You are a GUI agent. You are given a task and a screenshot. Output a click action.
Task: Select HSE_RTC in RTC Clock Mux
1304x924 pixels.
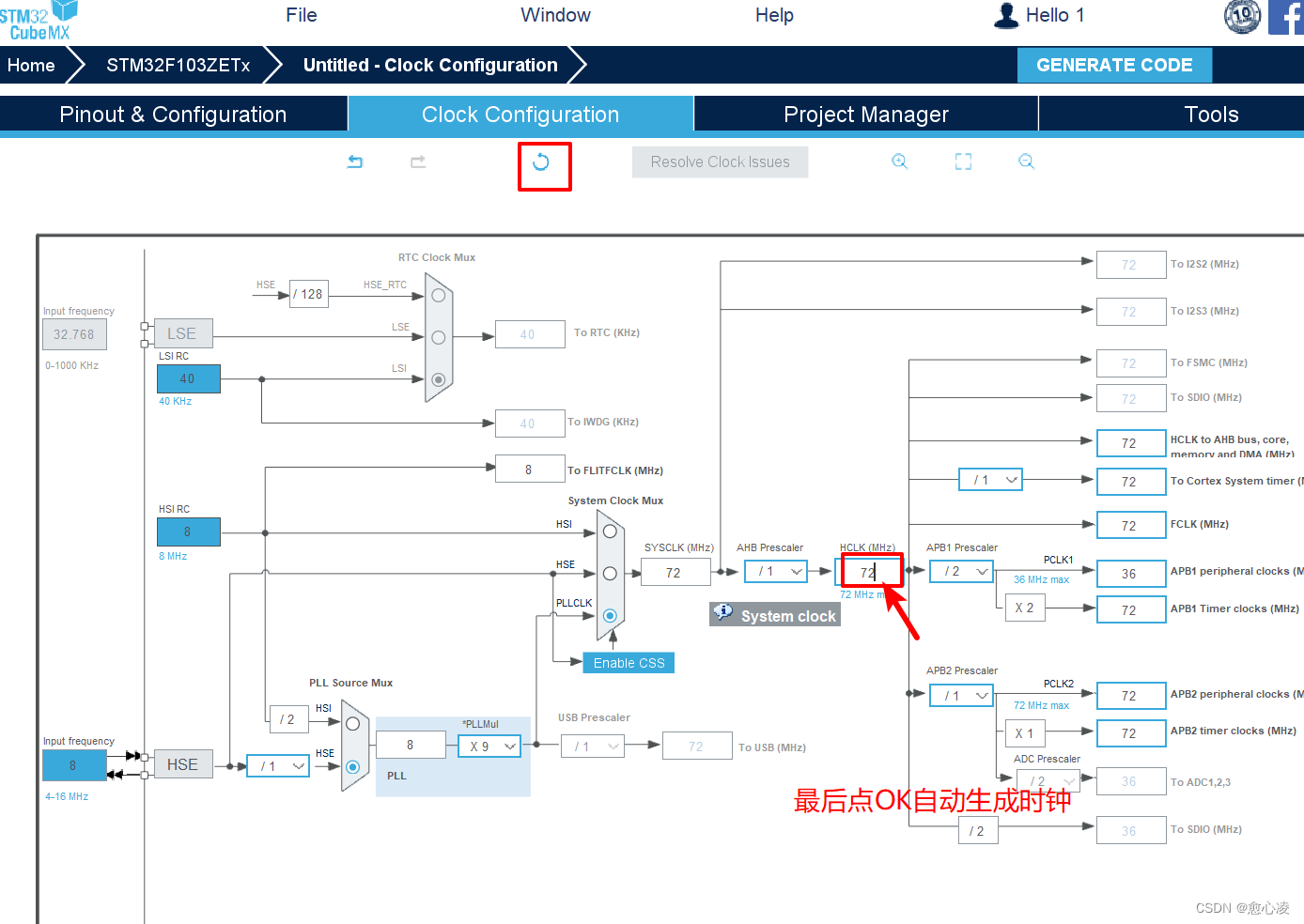click(x=438, y=295)
